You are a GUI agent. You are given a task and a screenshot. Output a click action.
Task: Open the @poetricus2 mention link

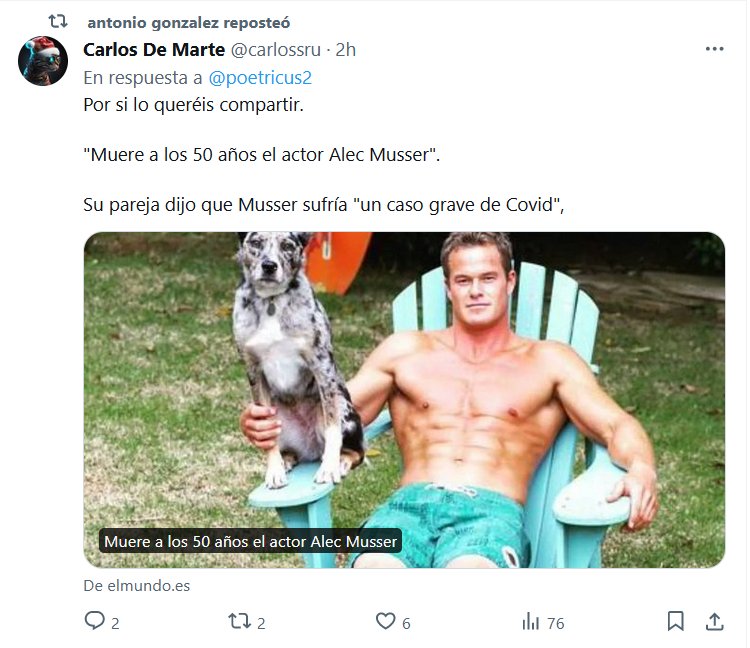click(267, 77)
